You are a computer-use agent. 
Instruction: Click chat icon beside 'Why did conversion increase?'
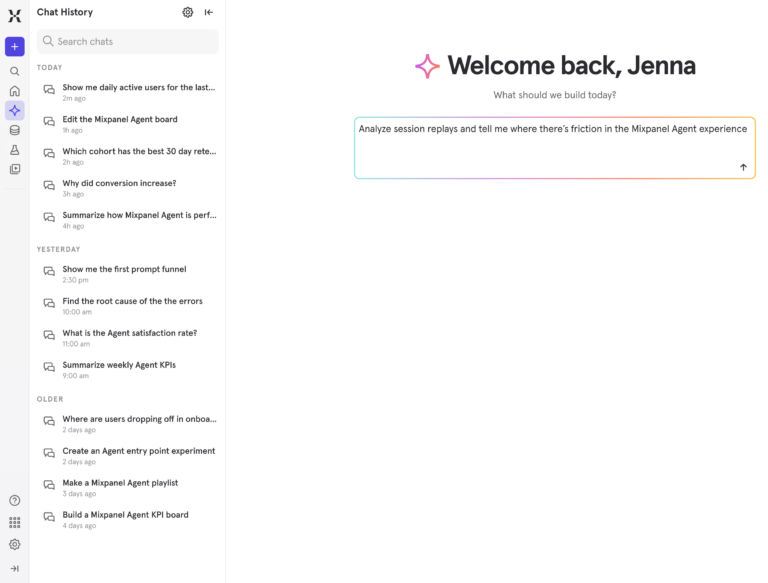click(x=49, y=185)
